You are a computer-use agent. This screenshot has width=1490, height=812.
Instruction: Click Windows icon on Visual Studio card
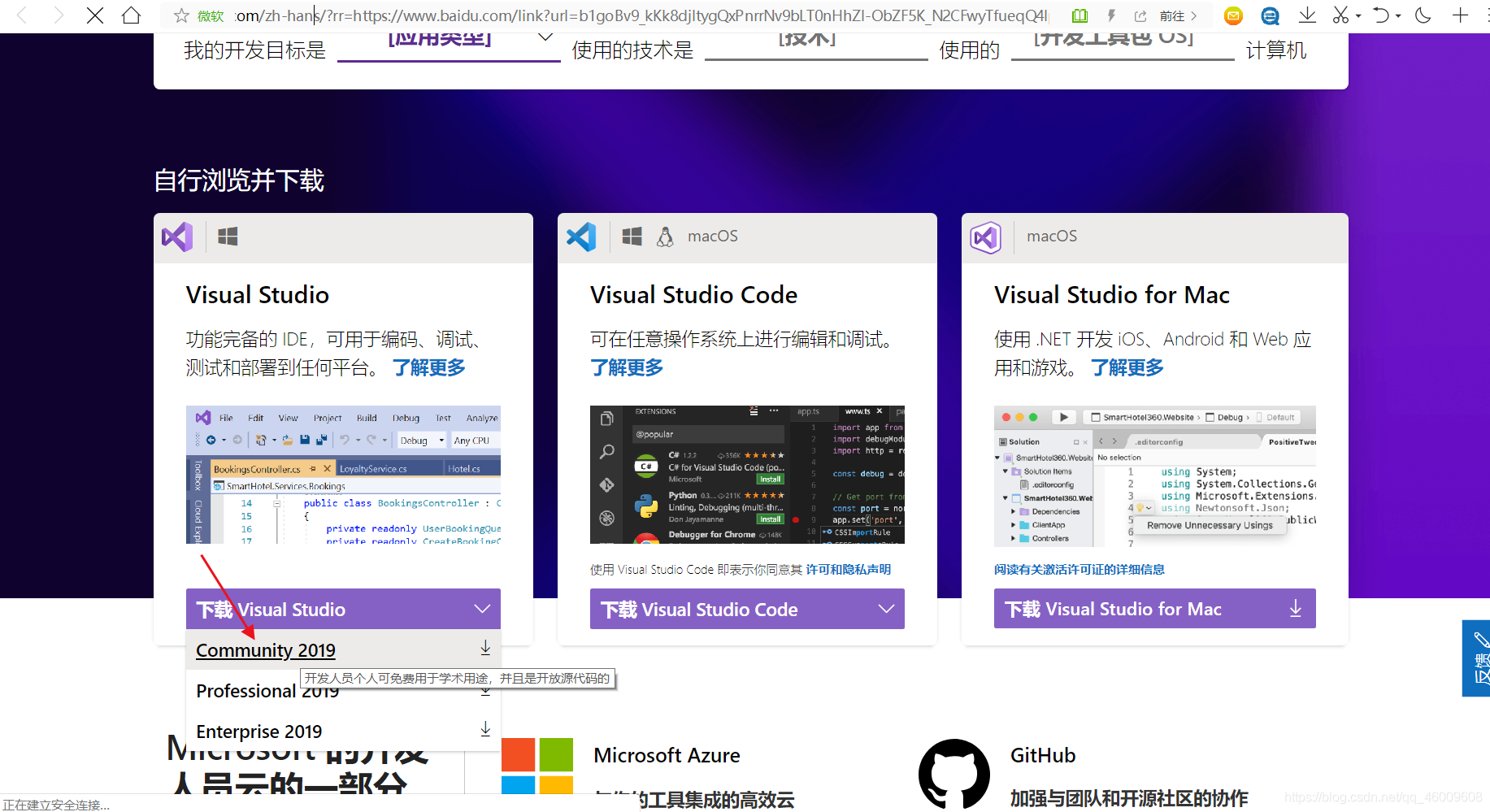coord(228,237)
